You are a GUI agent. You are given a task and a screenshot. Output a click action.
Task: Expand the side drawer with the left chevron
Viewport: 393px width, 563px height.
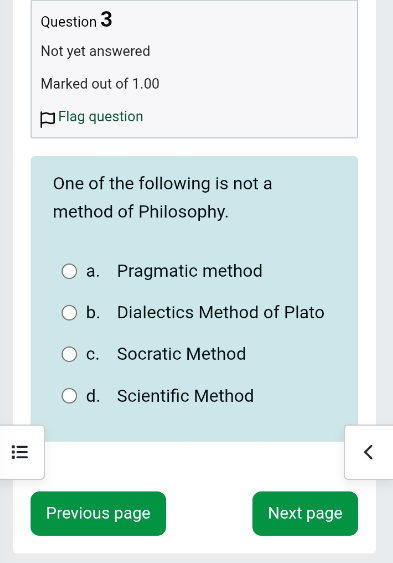(369, 452)
